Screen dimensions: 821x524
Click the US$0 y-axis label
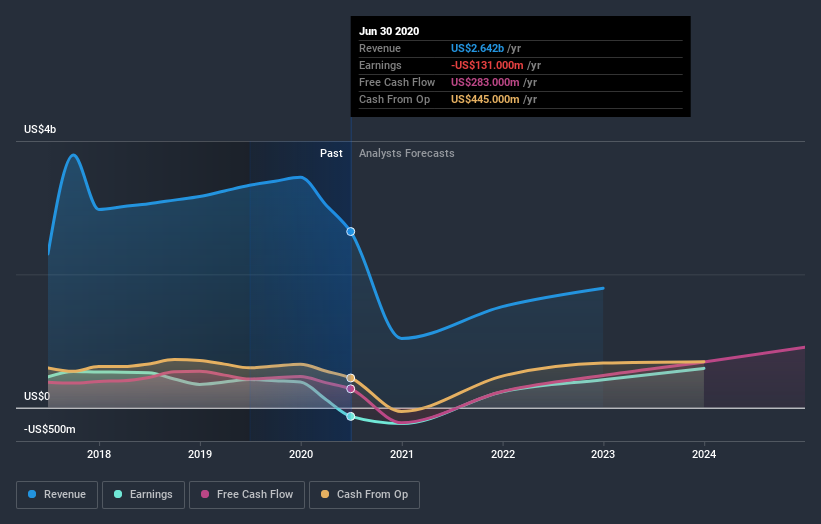click(37, 396)
